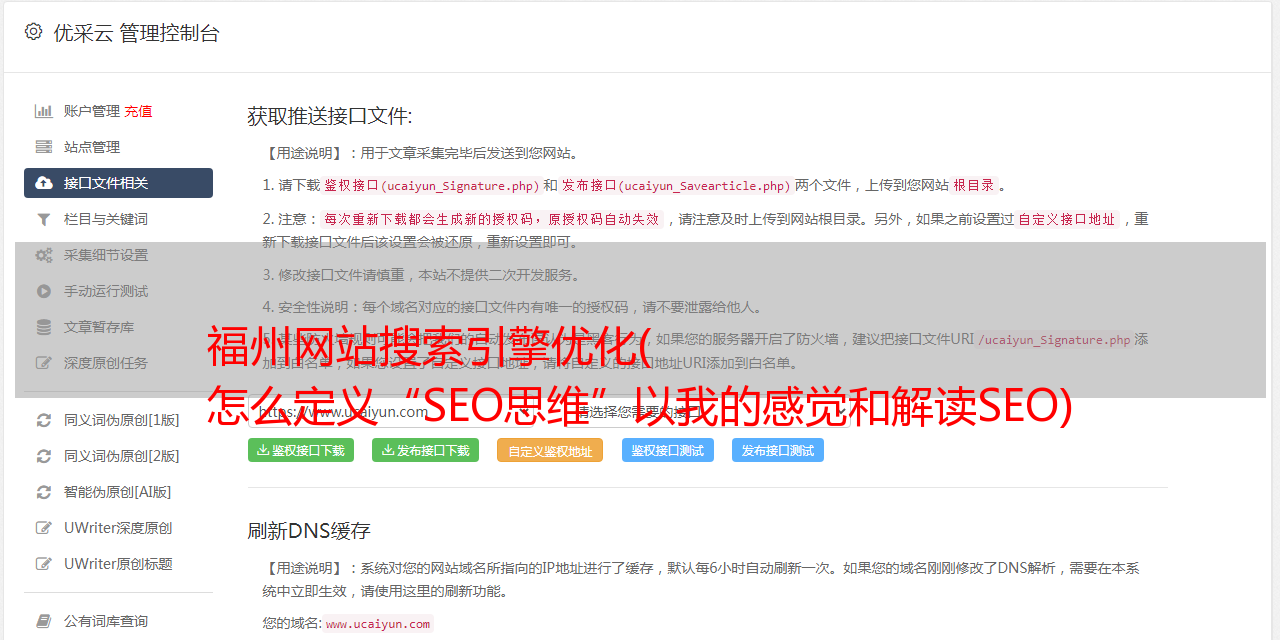Click the 发布接口(ucaiyun_Savearticle.php) code text

(675, 185)
